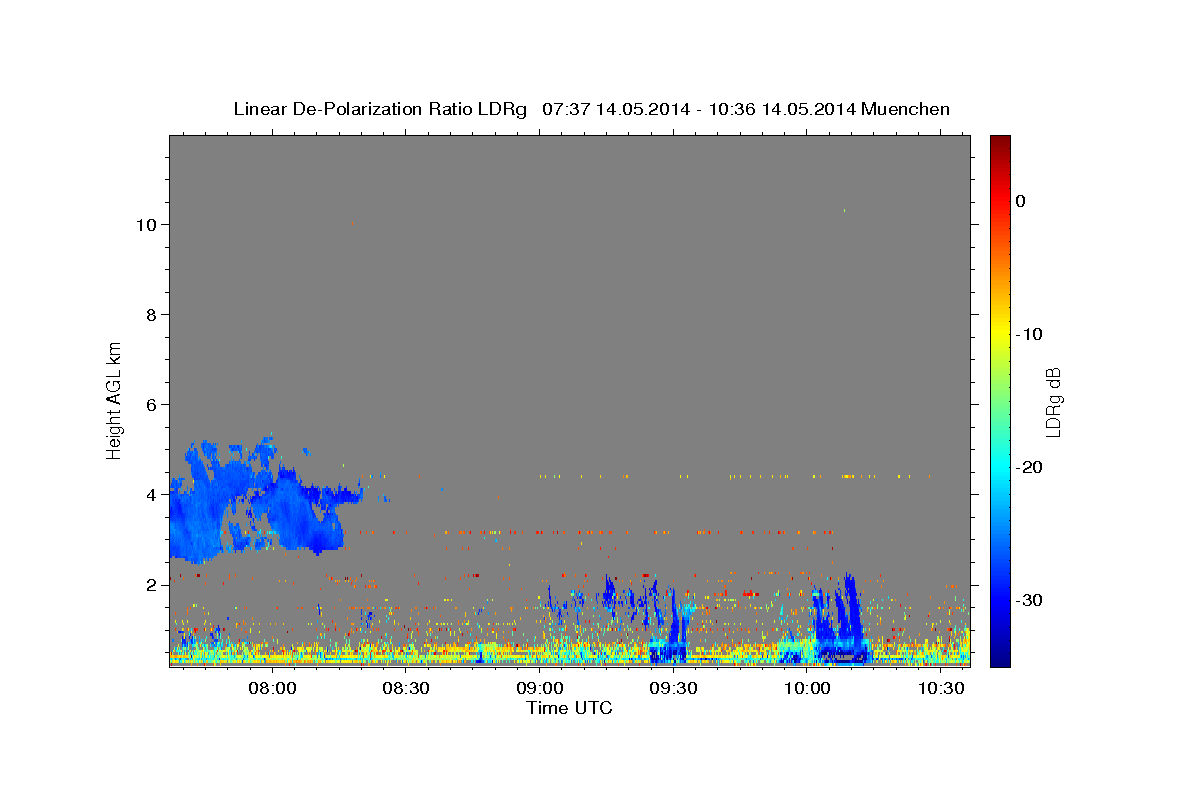Click the colorbar value -20
1200x800 pixels.
click(1029, 467)
